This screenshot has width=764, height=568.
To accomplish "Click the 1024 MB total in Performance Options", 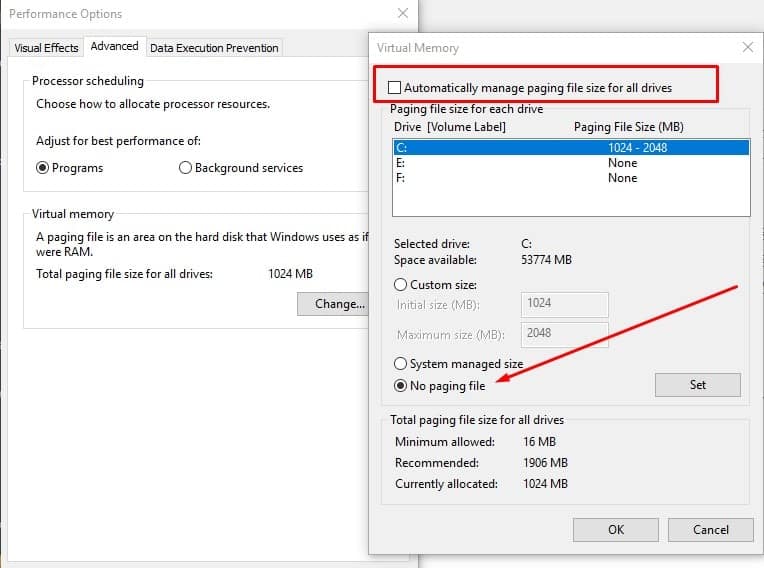I will 290,274.
